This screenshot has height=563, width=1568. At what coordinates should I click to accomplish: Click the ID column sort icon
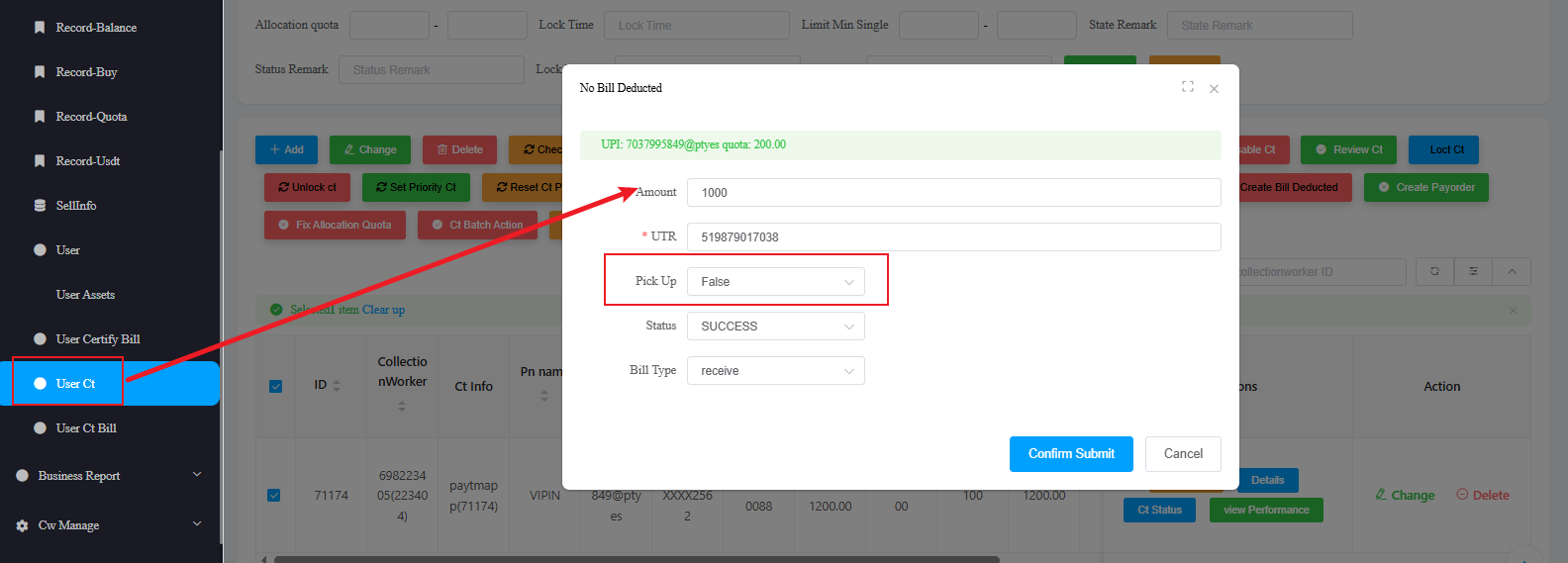click(x=337, y=386)
